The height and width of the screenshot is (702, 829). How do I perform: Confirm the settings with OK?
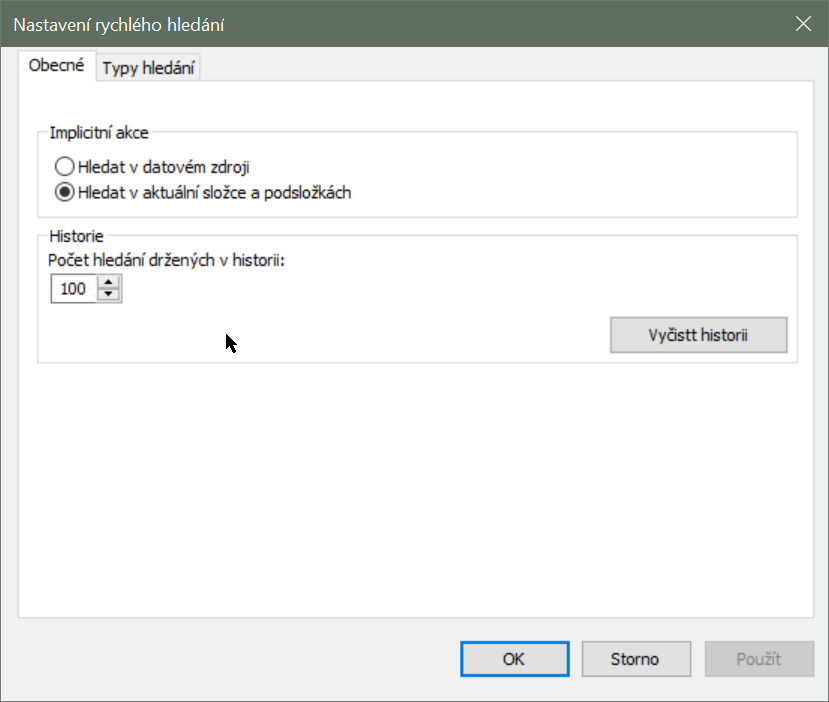pyautogui.click(x=514, y=659)
